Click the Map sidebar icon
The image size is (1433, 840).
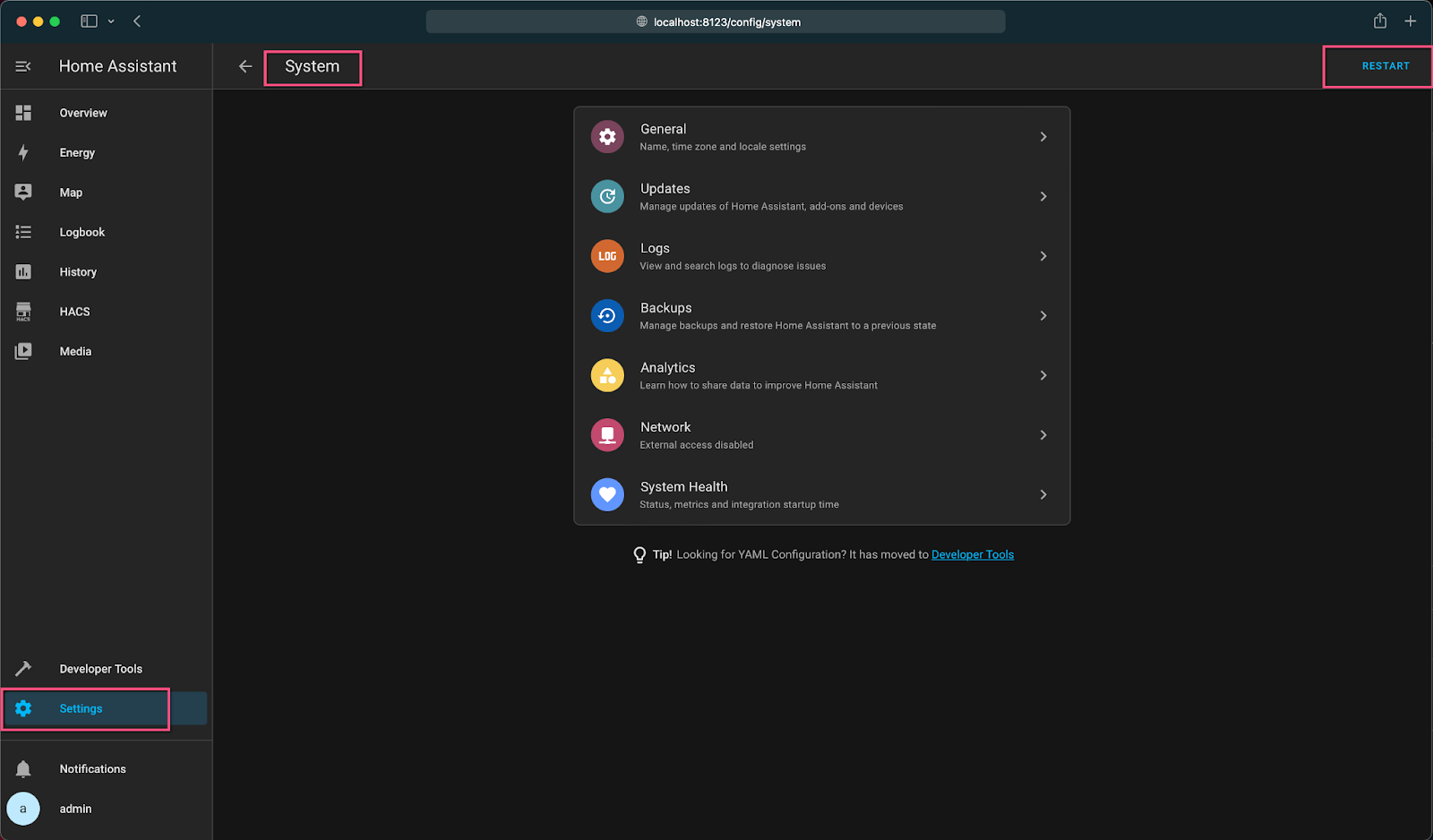pyautogui.click(x=23, y=192)
